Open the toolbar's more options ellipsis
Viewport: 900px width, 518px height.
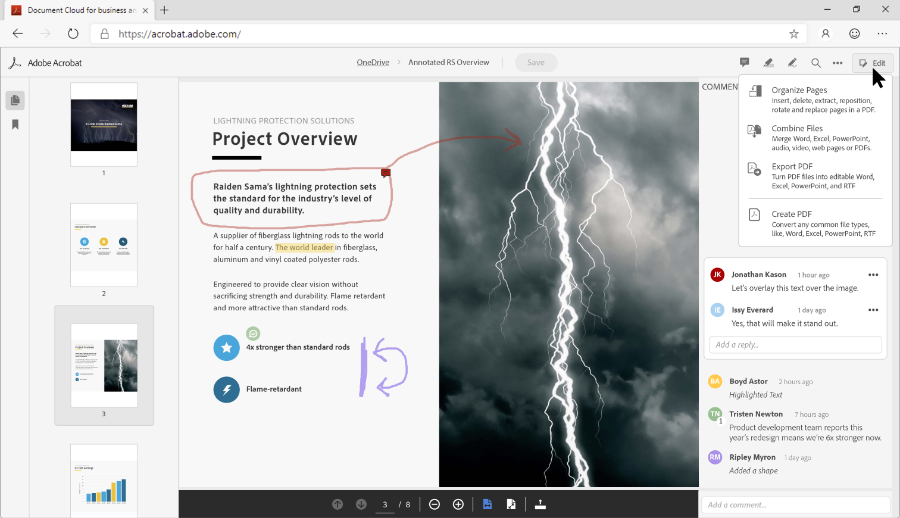click(x=838, y=63)
